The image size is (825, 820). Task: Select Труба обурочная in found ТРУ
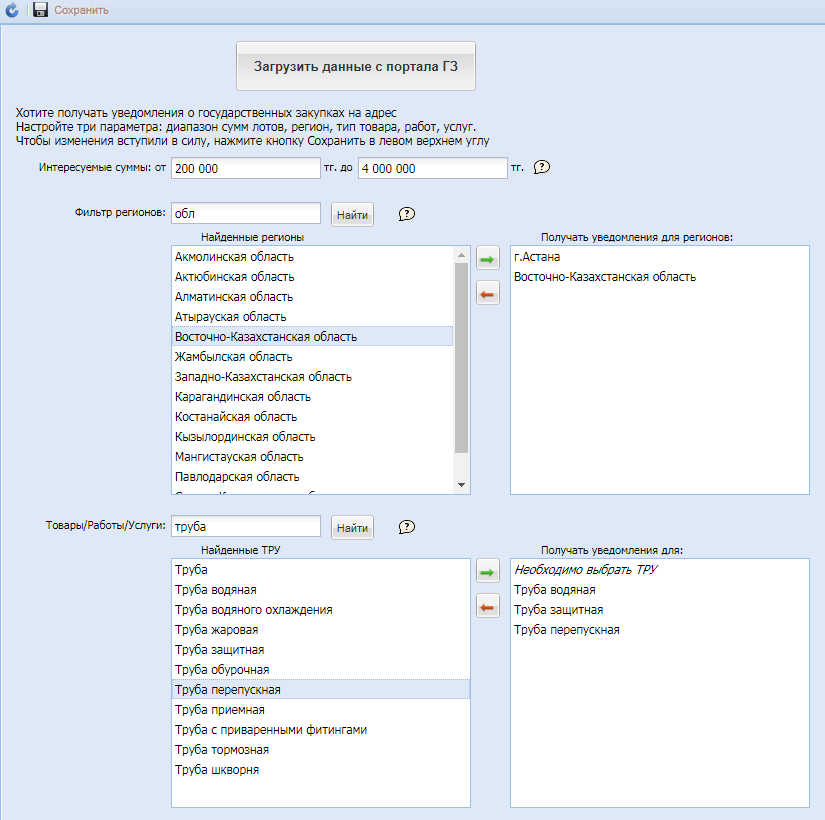pos(321,670)
